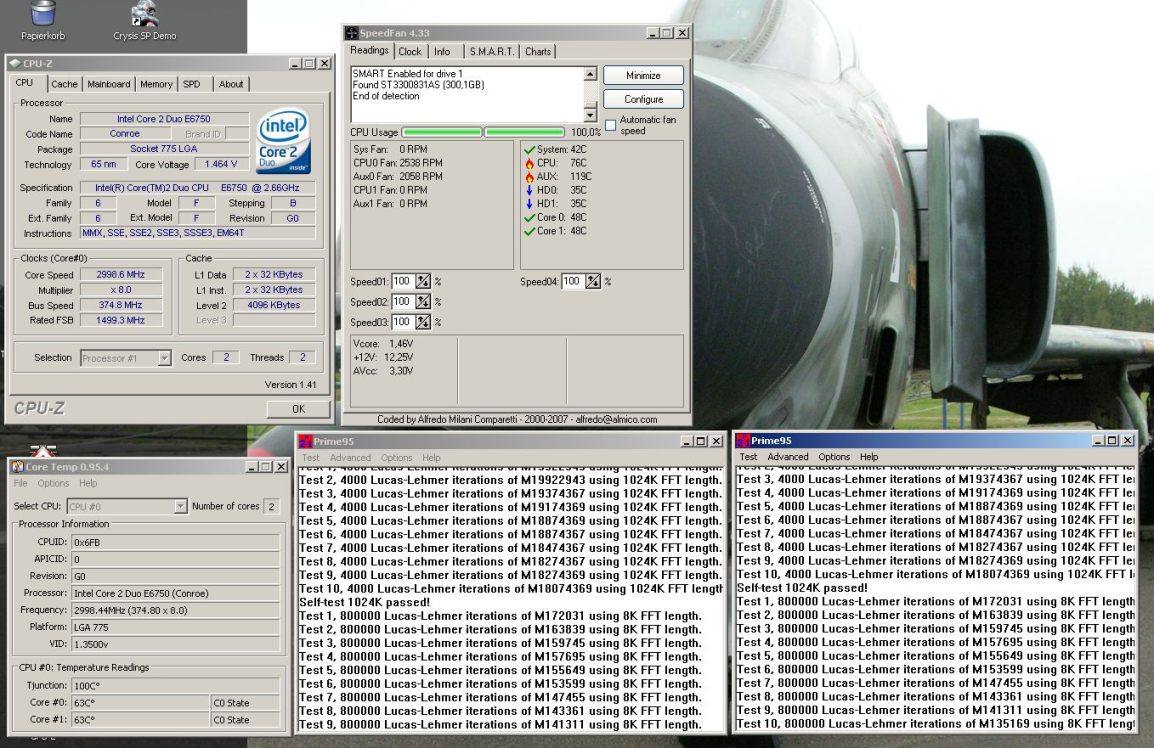Click the Core Temp title bar icon
The width and height of the screenshot is (1154, 748).
click(x=18, y=467)
